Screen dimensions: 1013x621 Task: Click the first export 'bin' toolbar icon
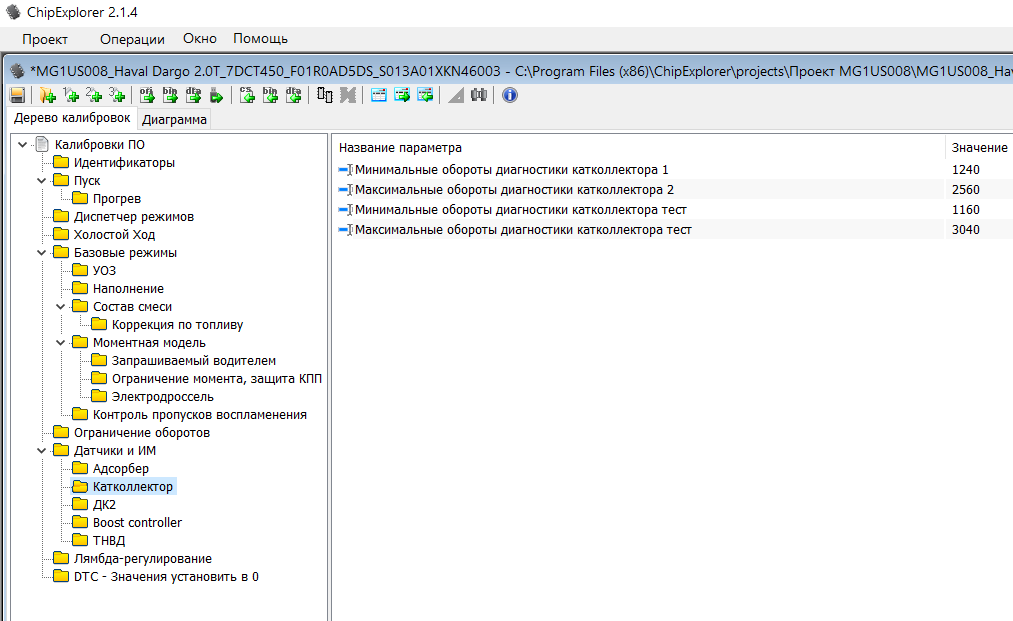click(170, 95)
